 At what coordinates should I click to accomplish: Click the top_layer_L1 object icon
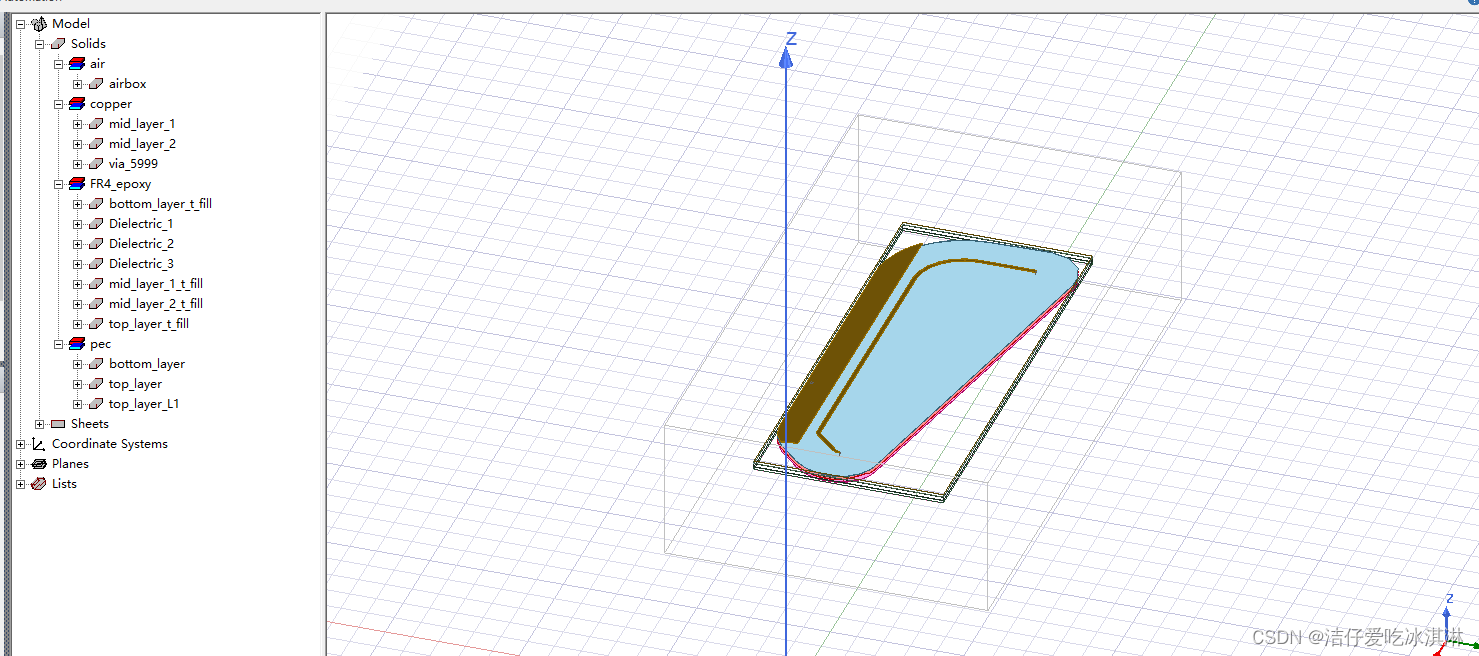pyautogui.click(x=96, y=404)
